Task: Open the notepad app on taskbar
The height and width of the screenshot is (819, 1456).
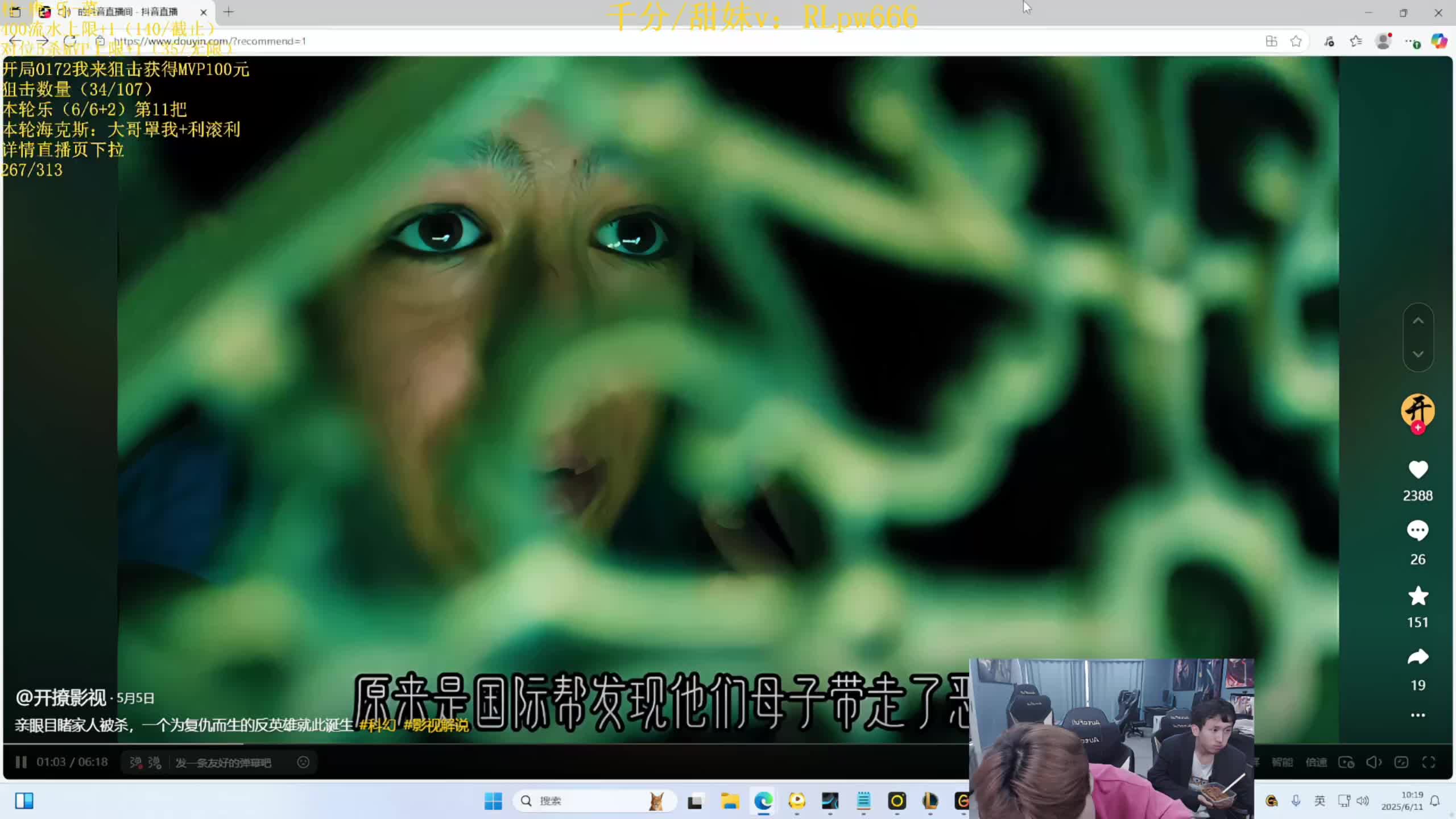Action: [863, 801]
